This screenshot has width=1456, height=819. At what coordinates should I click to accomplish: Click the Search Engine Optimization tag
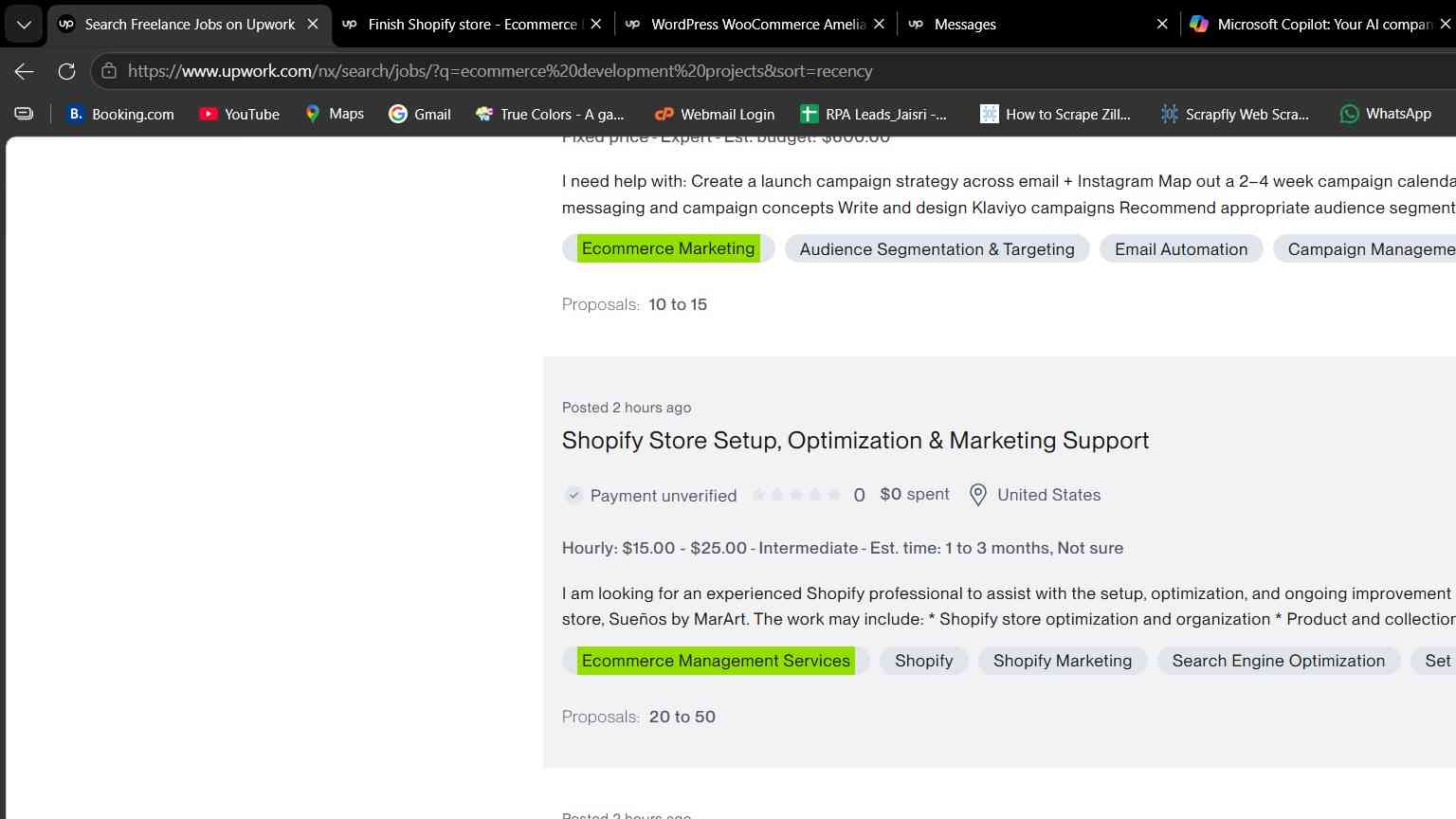[x=1278, y=661]
